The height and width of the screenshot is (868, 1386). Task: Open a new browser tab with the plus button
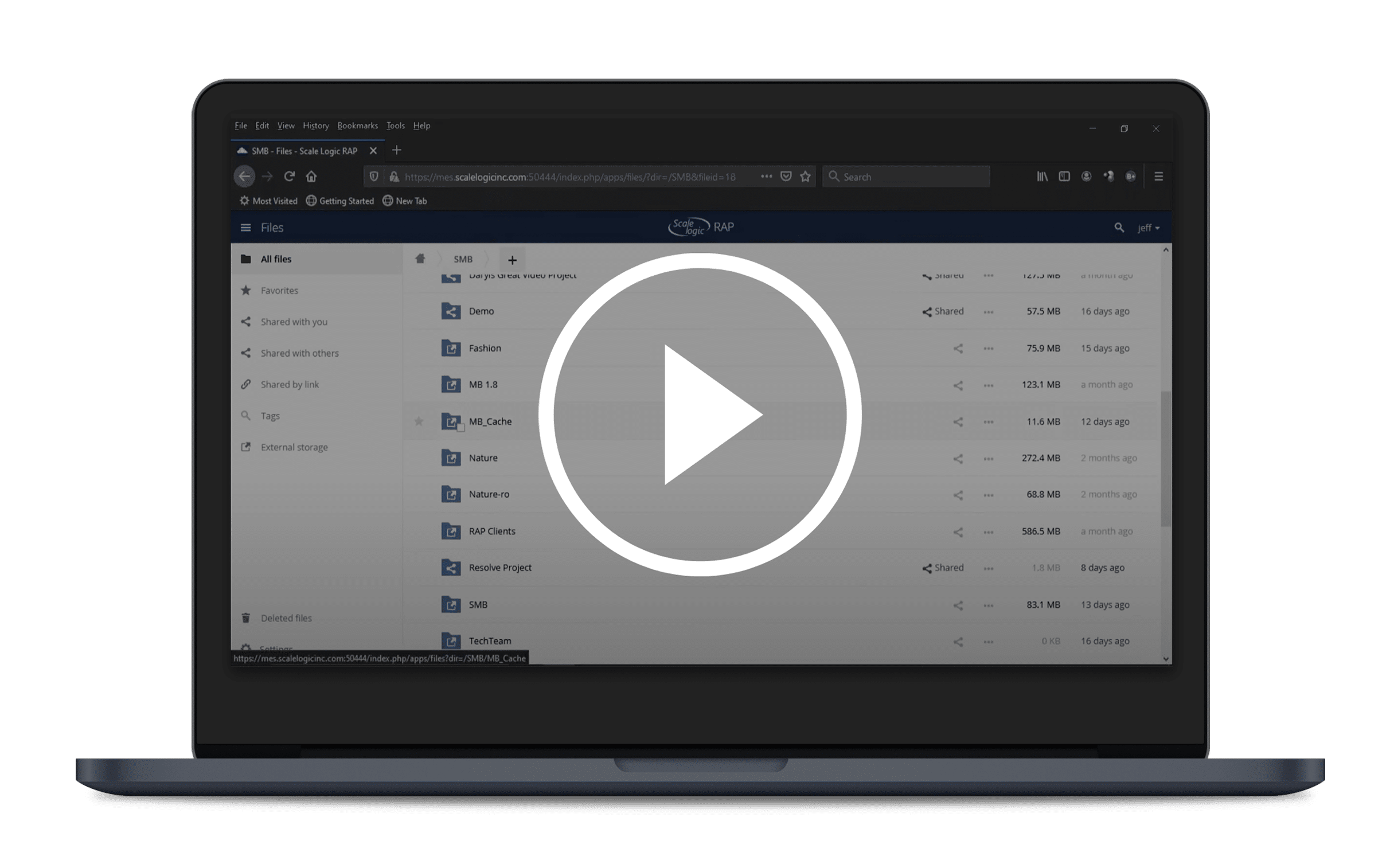click(x=396, y=150)
